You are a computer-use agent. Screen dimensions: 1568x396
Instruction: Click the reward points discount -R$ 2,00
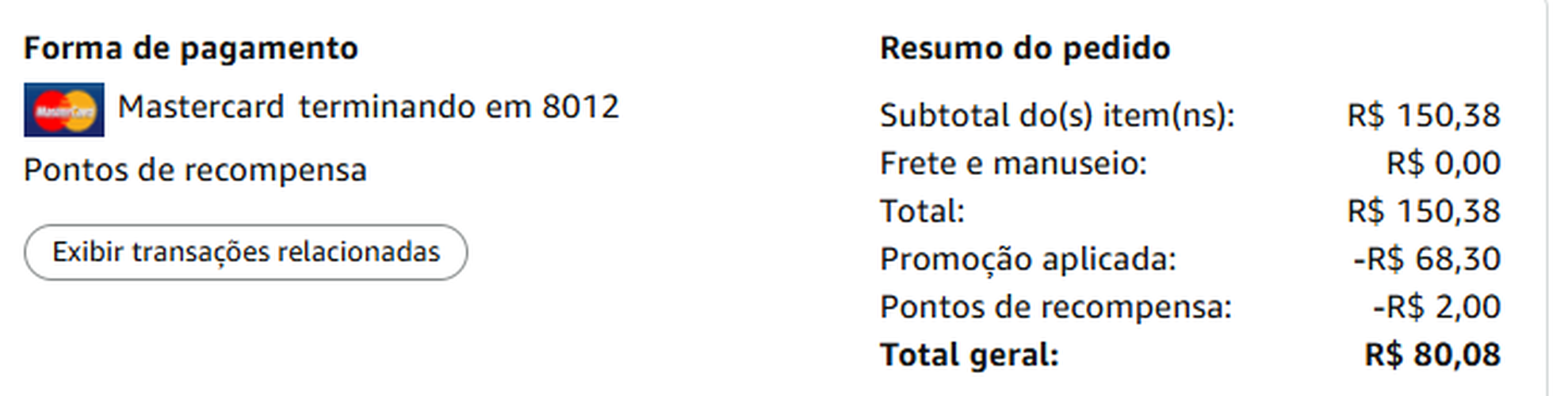tap(1436, 307)
